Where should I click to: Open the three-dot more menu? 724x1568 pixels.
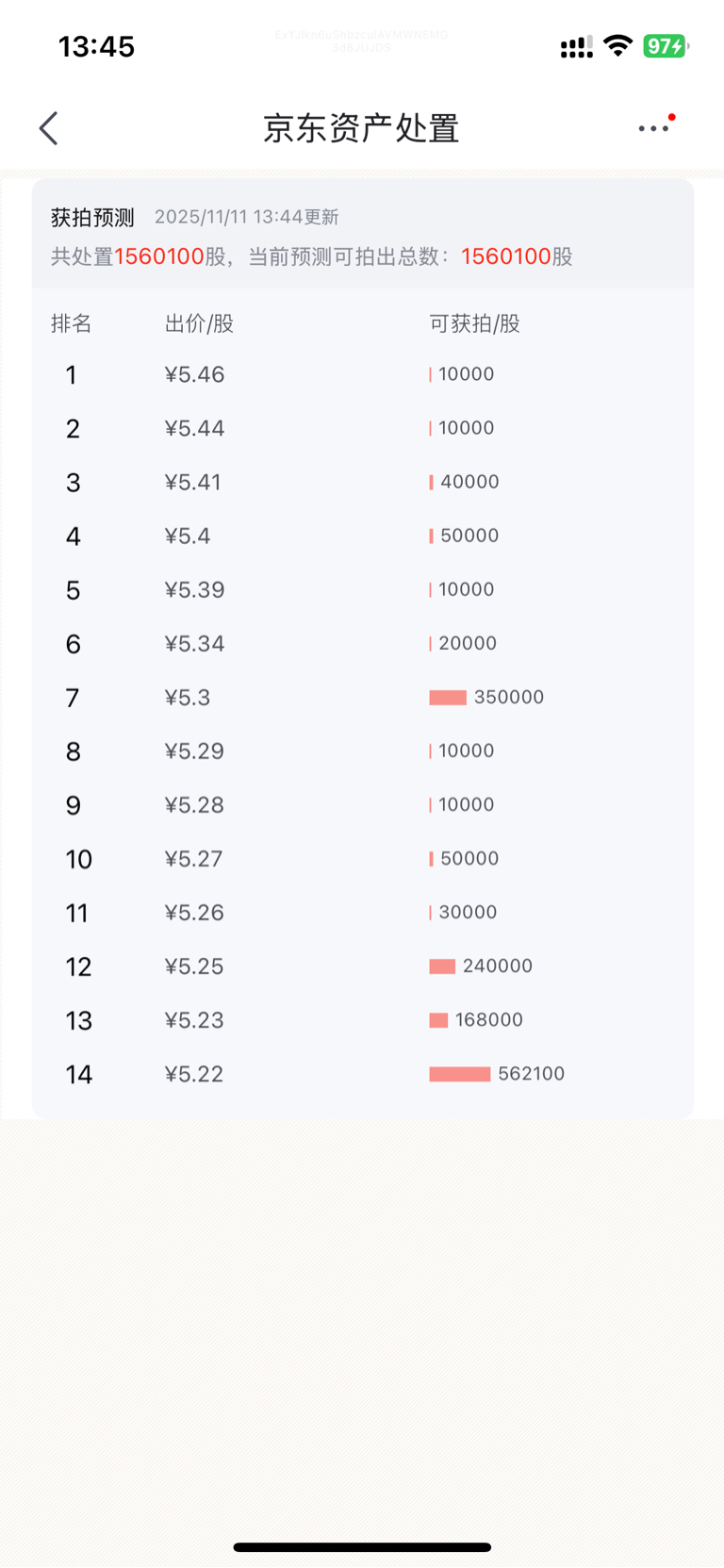654,128
